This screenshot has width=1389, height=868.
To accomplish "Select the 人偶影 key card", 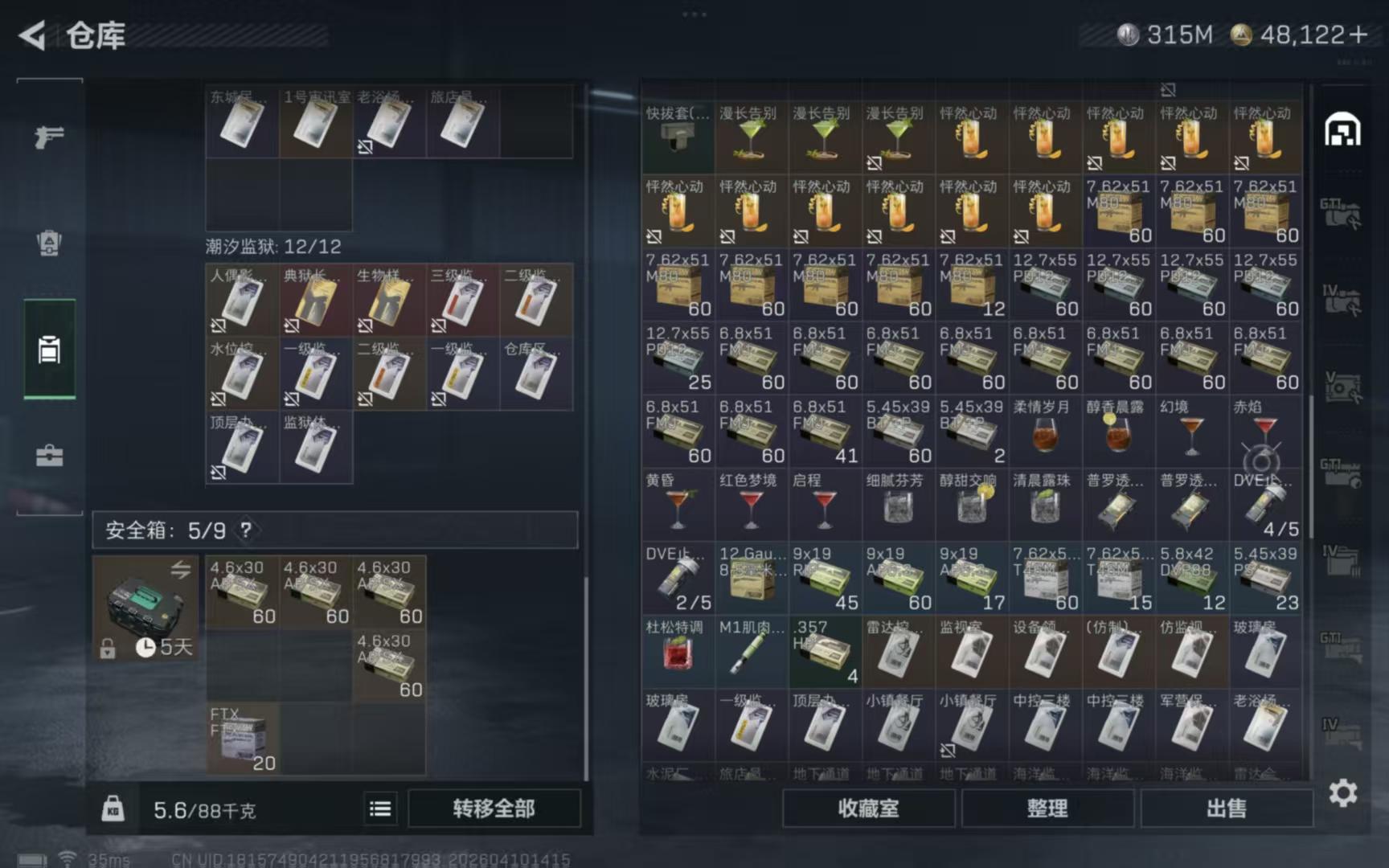I will 243,300.
